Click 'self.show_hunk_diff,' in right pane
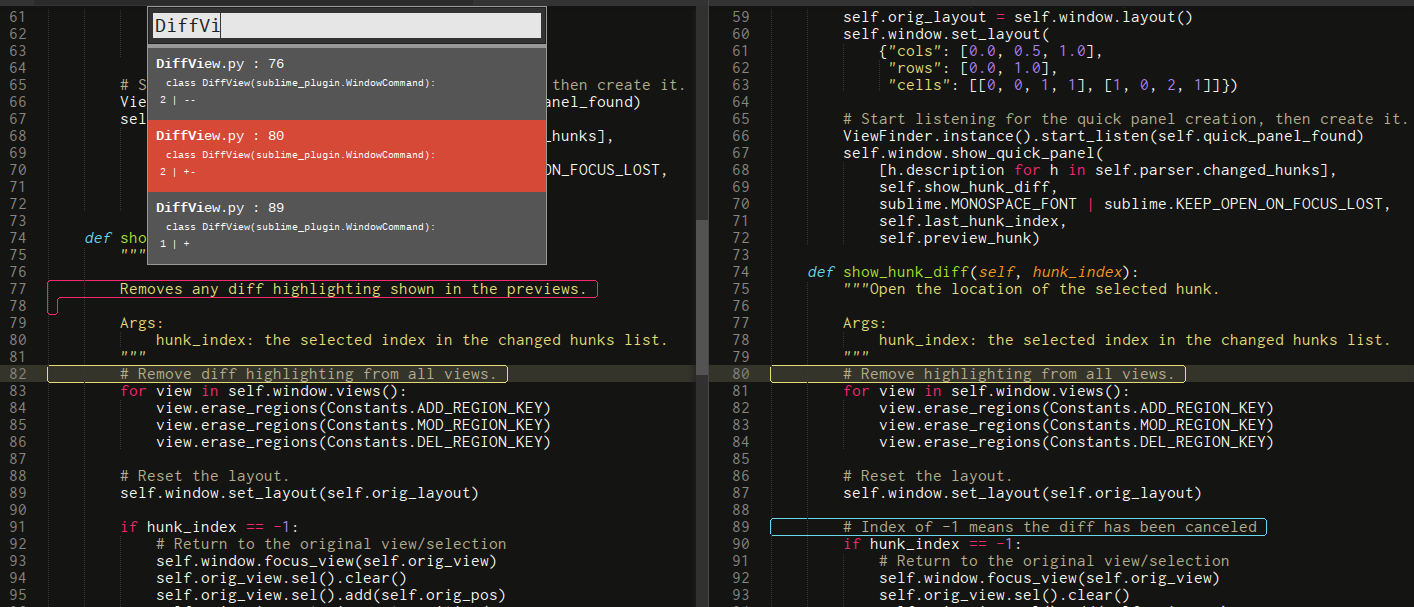Screen dimensions: 1414x607 coord(969,187)
